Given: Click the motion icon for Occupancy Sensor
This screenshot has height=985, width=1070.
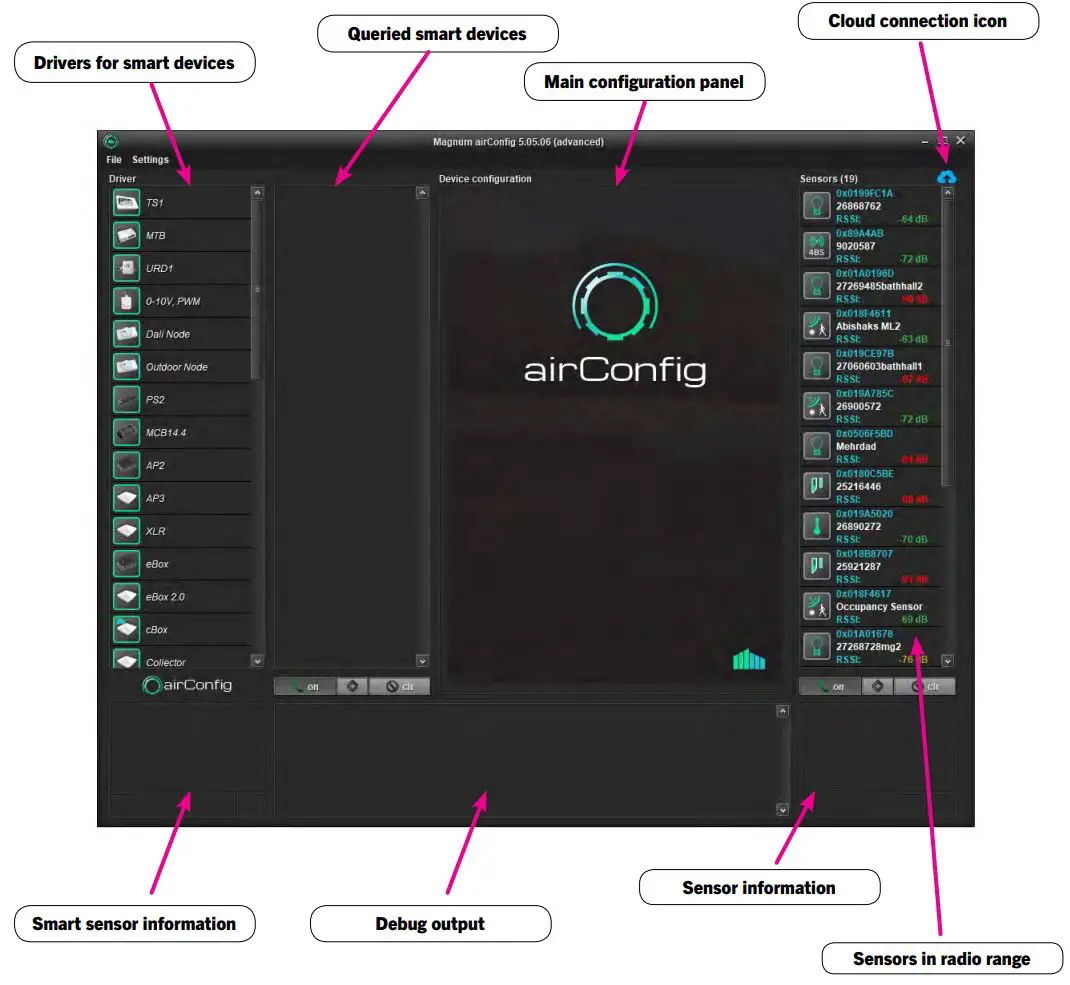Looking at the screenshot, I should pyautogui.click(x=816, y=606).
